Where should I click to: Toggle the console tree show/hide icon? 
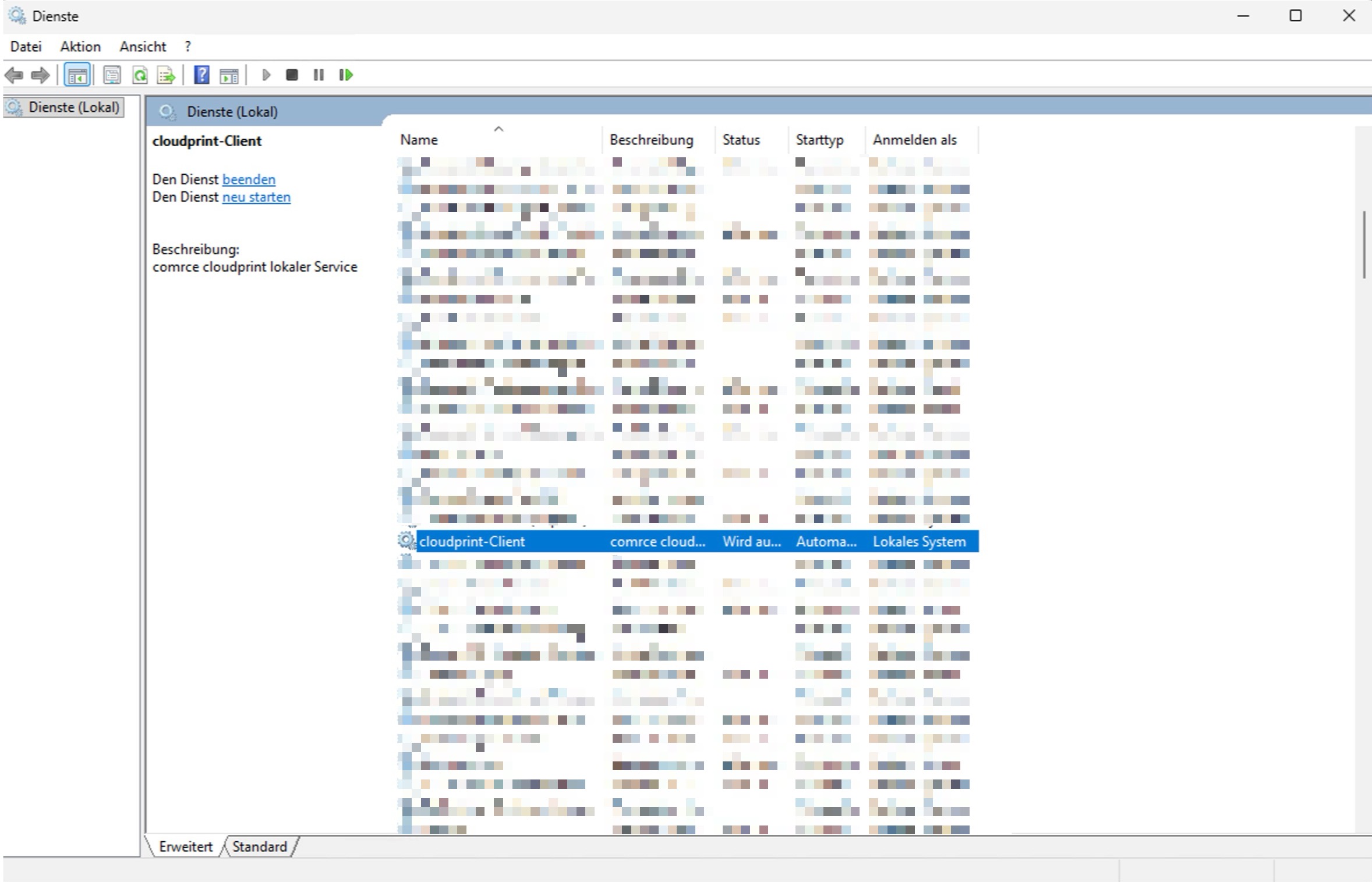[77, 75]
